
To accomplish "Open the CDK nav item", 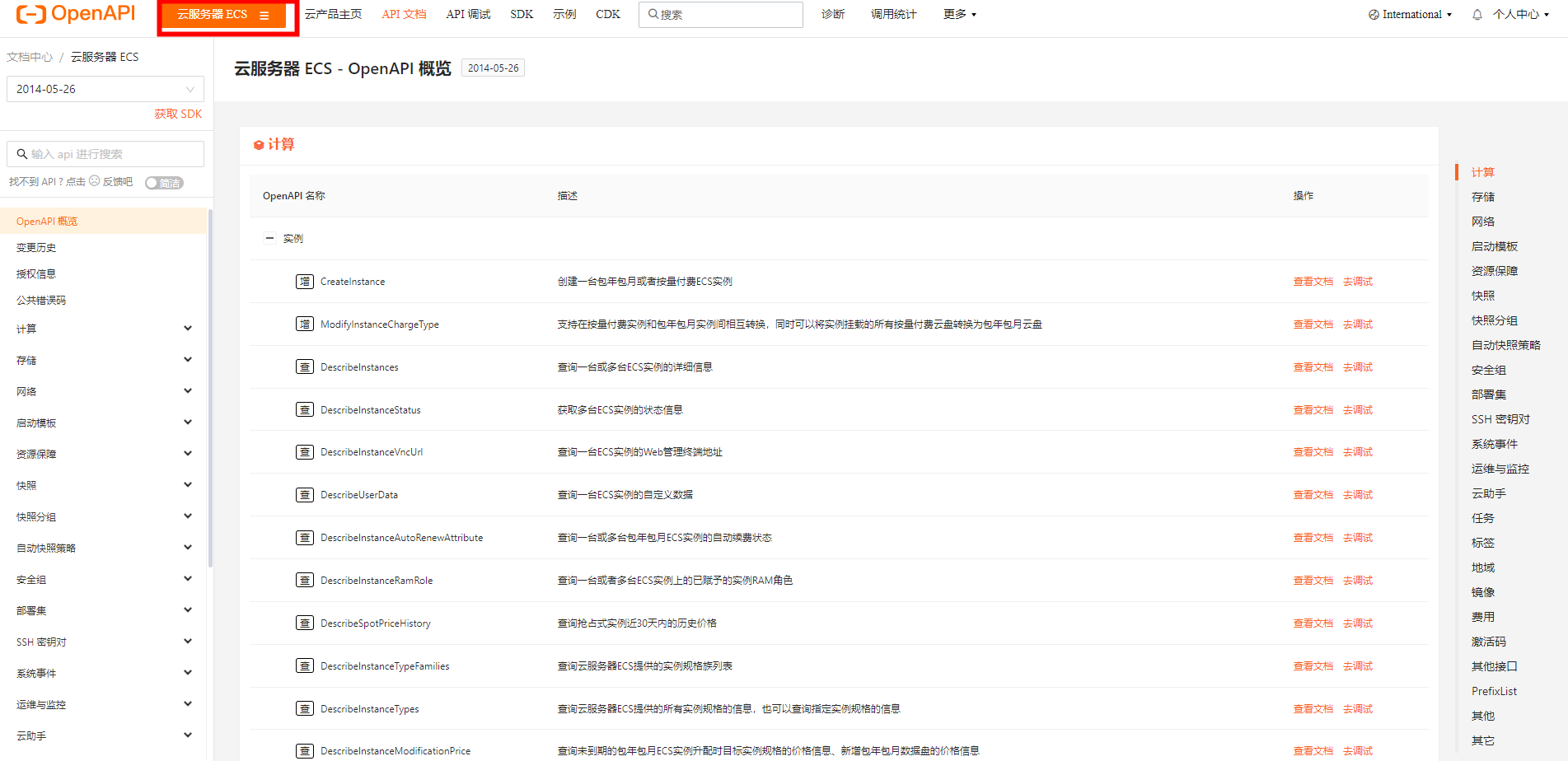I will pos(608,15).
